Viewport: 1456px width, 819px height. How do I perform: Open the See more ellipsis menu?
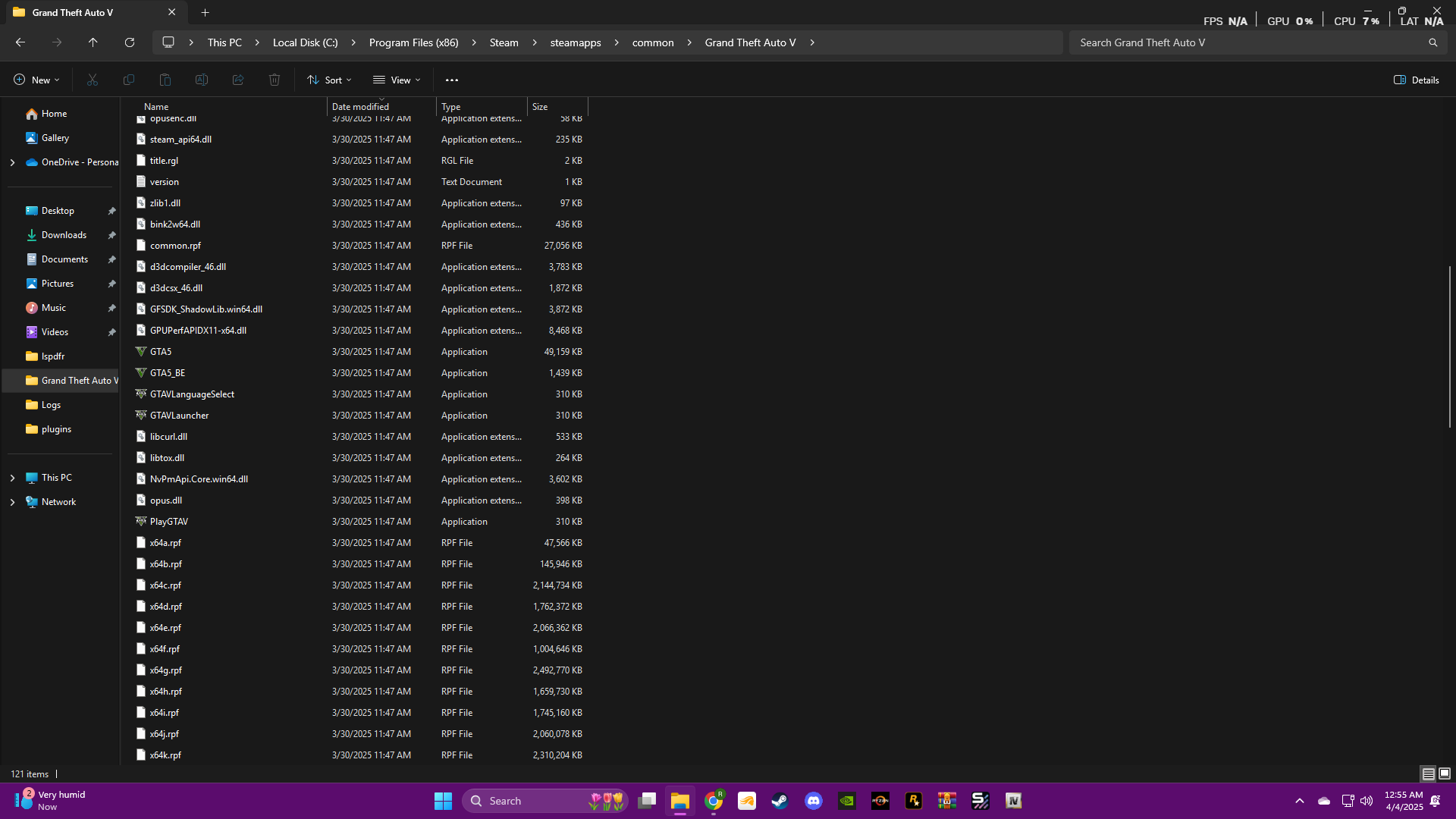click(452, 80)
